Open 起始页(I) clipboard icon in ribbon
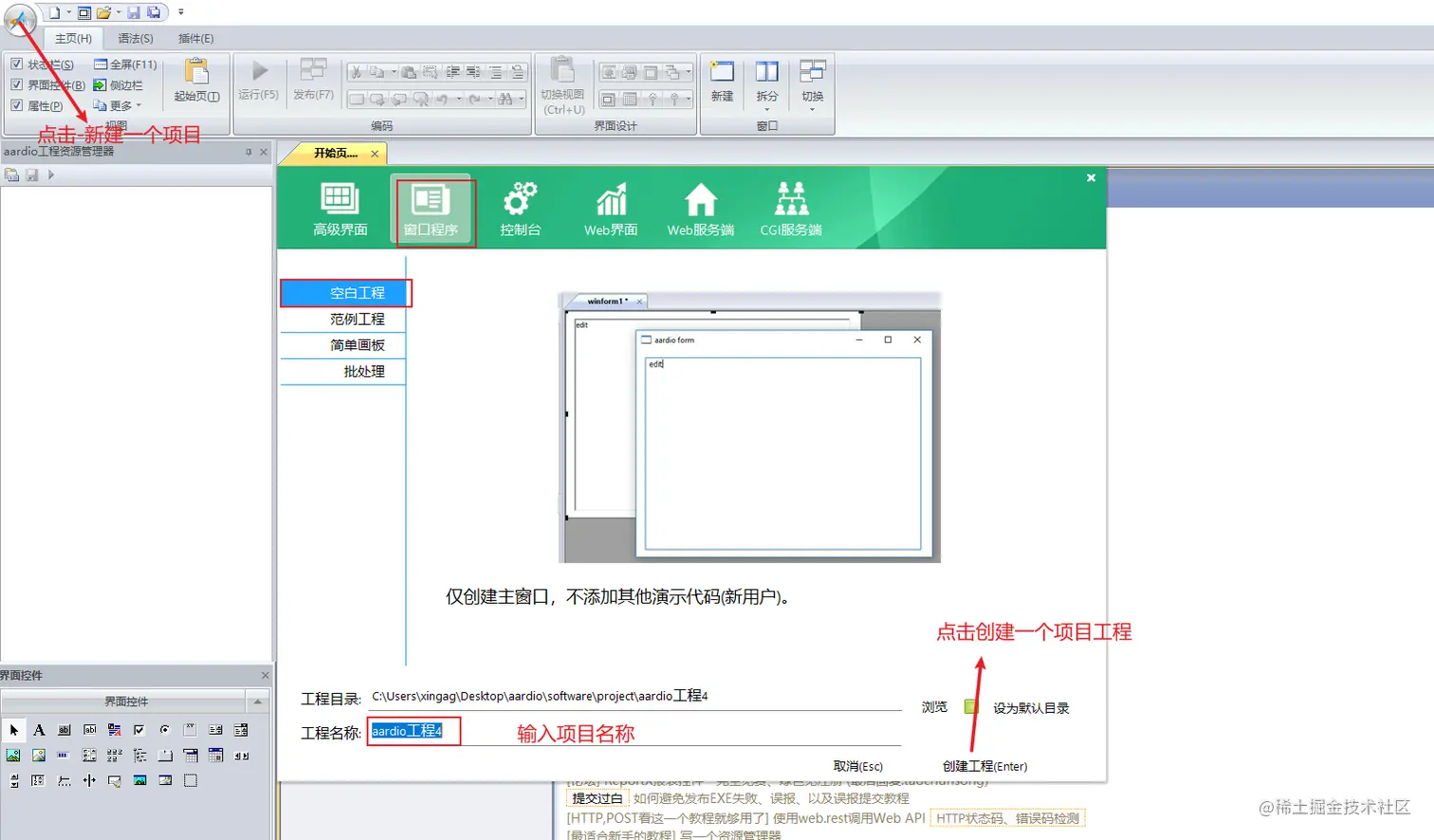Screen dimensions: 1434x840 click(x=196, y=81)
